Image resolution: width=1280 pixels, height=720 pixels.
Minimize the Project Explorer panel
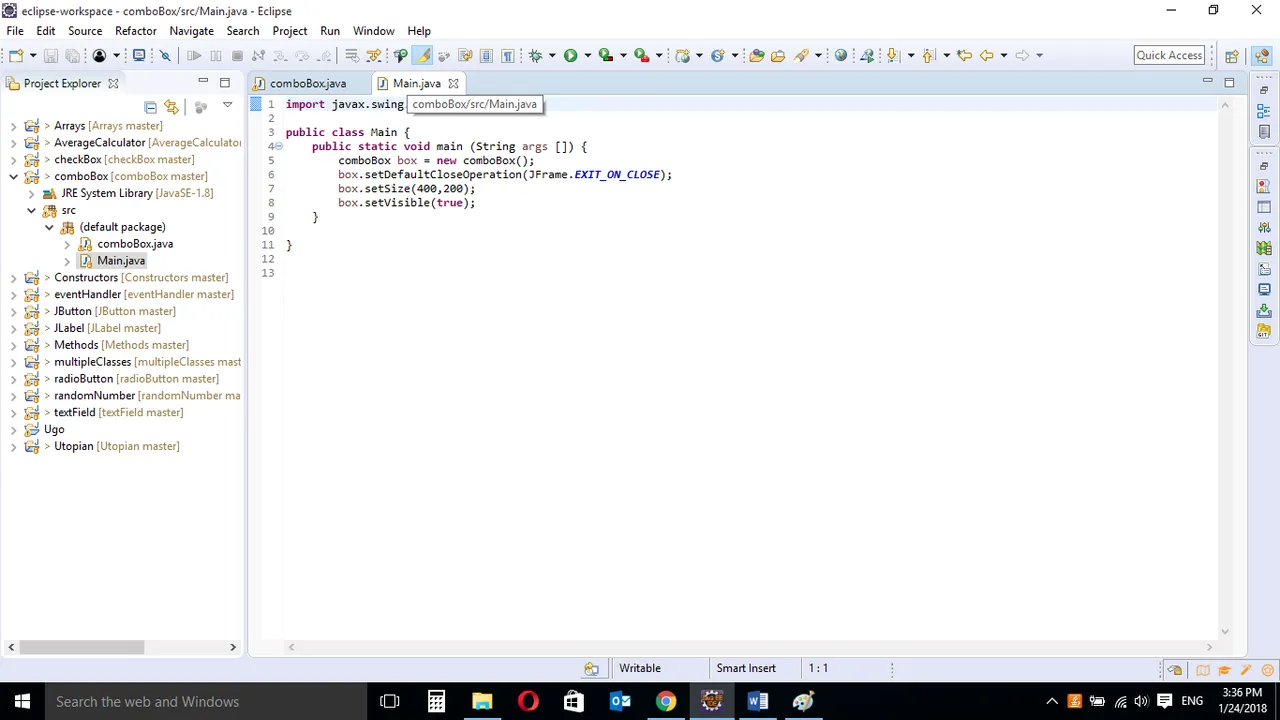click(x=203, y=82)
